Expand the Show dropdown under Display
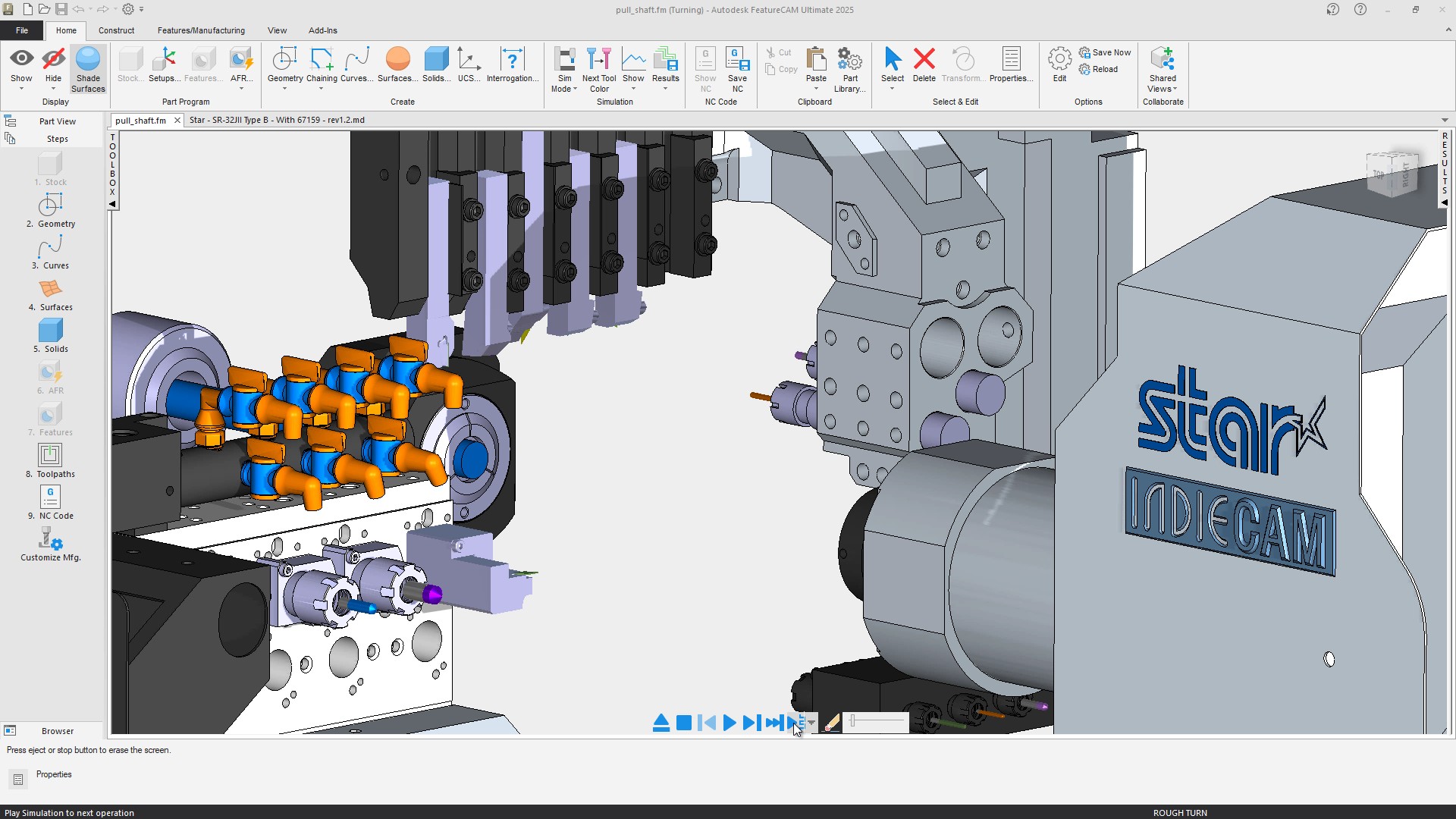The width and height of the screenshot is (1456, 819). point(21,89)
